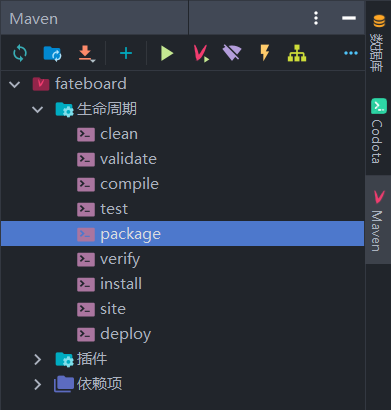Execute Maven goal icon

[x=201, y=54]
